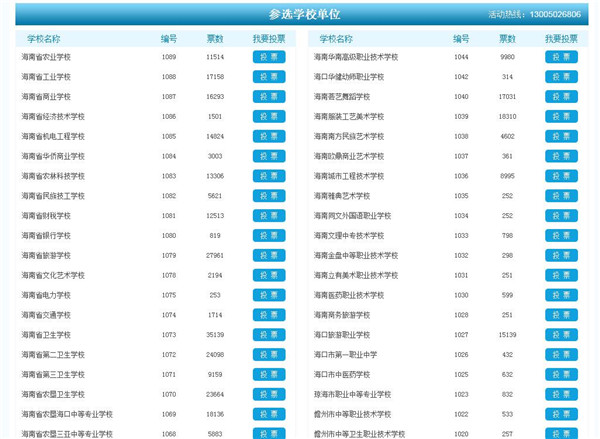Vote for 海南文理中专技术学校 (No. 1033)
Viewport: 600px width, 439px height.
point(561,235)
